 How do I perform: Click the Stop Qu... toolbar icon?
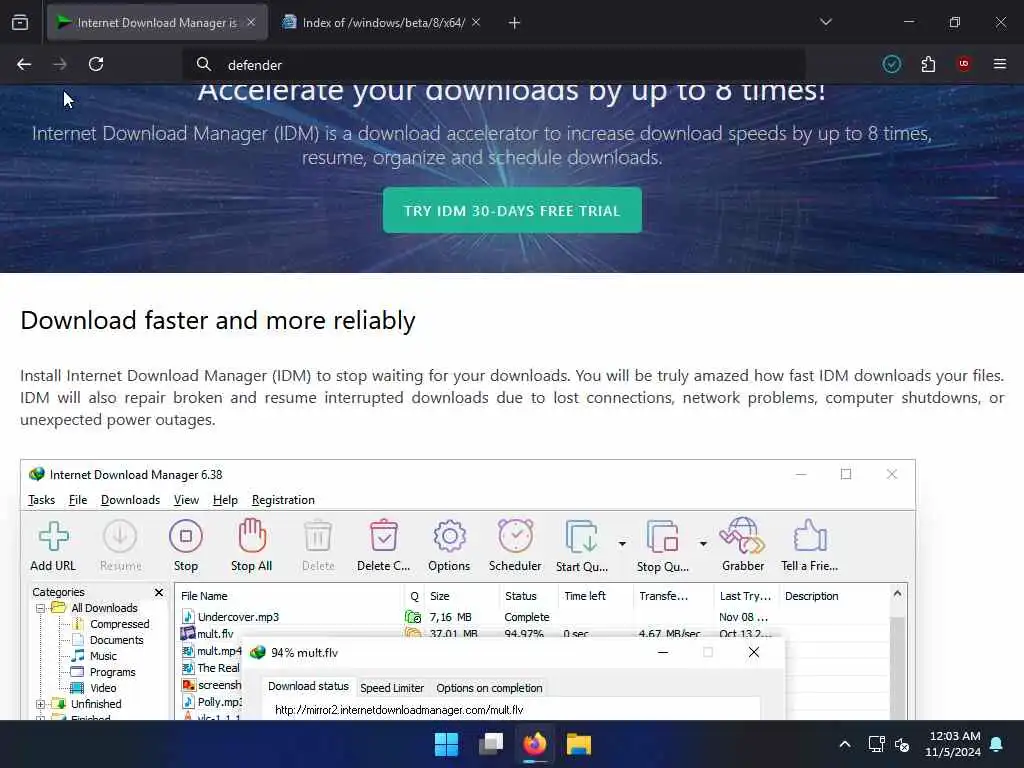(x=663, y=537)
